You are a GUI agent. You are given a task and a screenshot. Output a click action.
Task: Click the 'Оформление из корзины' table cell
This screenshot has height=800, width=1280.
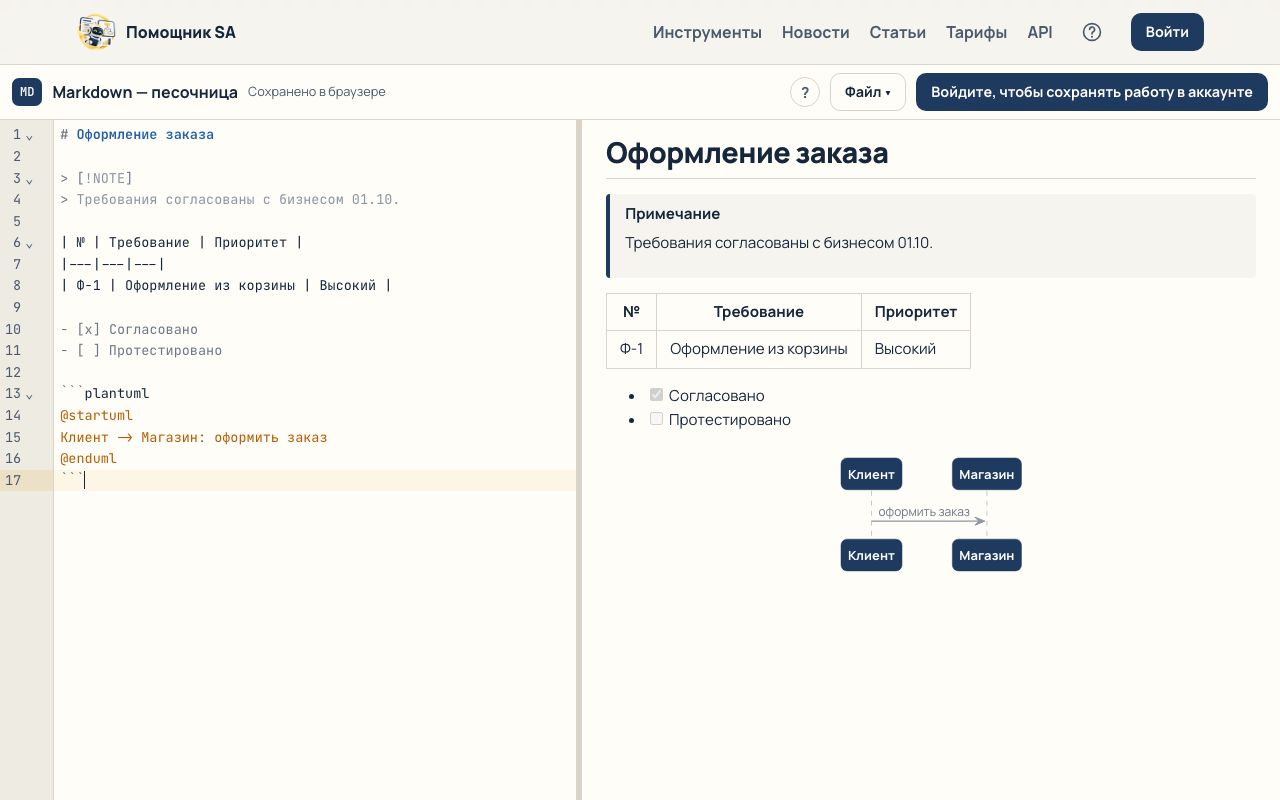[x=759, y=349]
